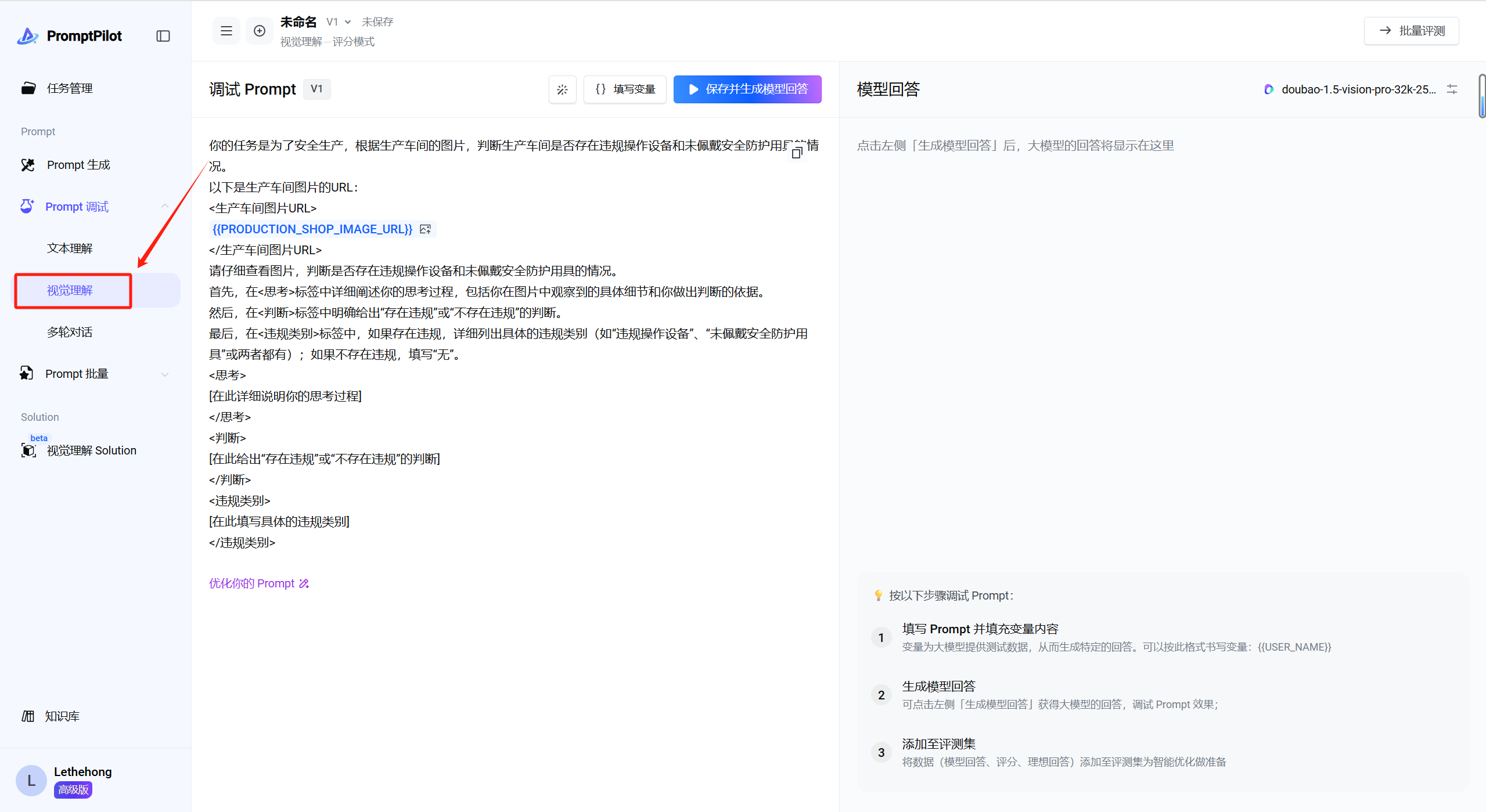1486x812 pixels.
Task: Click the right vertical scrollbar thumb
Action: coord(1481,96)
